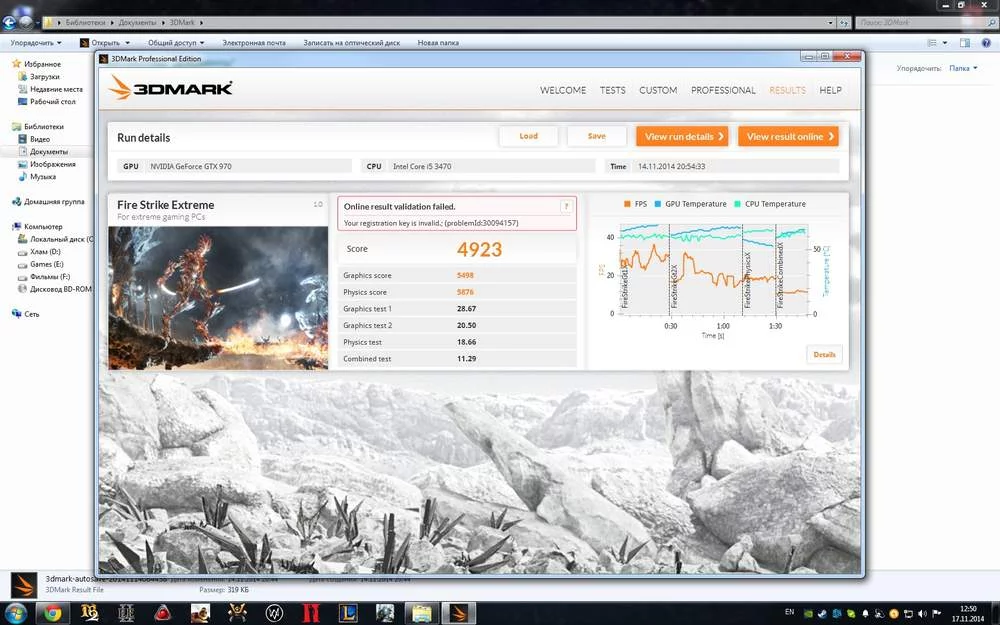Select Документы in Explorer libraries
Image resolution: width=1000 pixels, height=625 pixels.
tap(48, 151)
